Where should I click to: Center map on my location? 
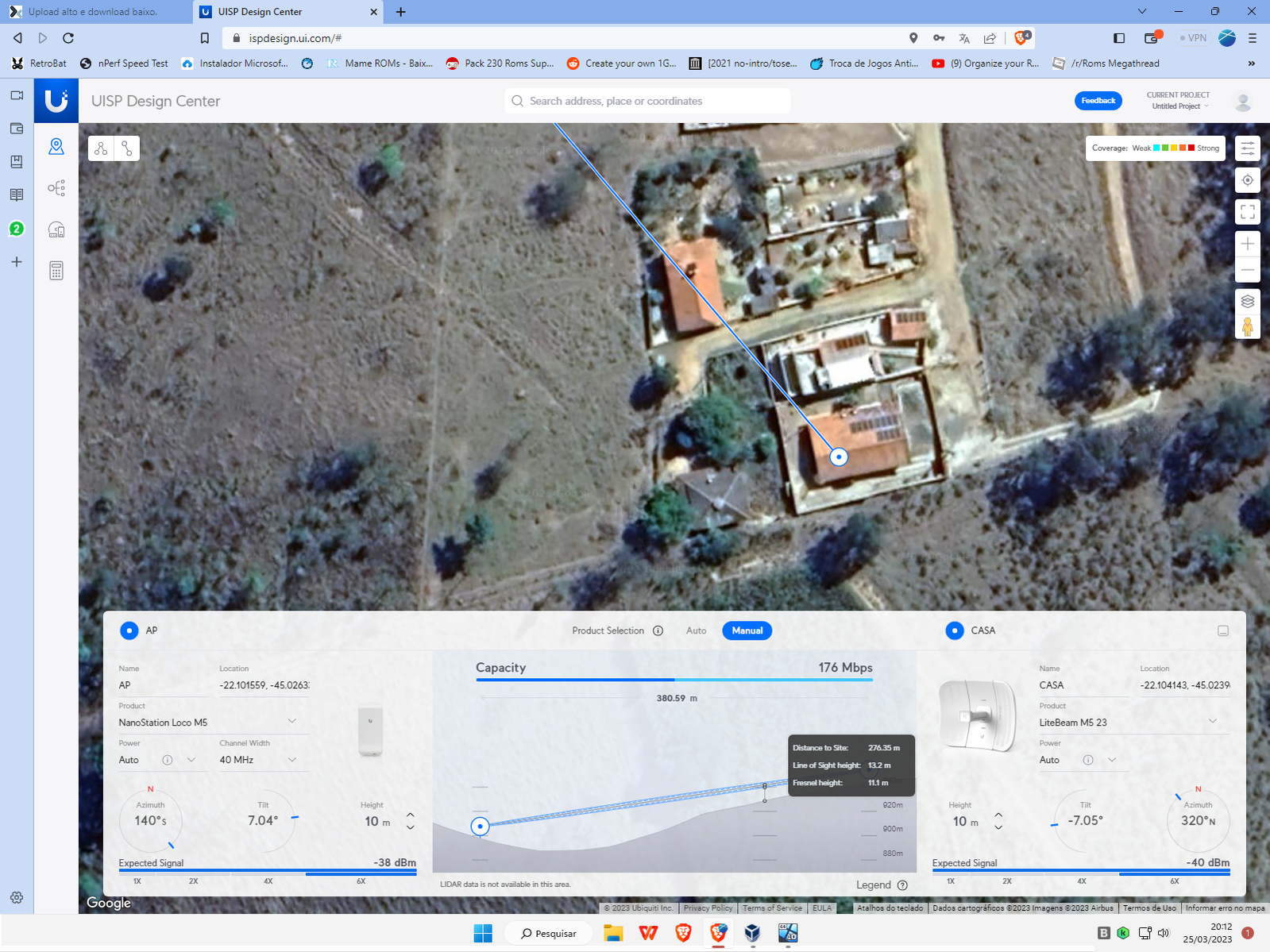1248,180
